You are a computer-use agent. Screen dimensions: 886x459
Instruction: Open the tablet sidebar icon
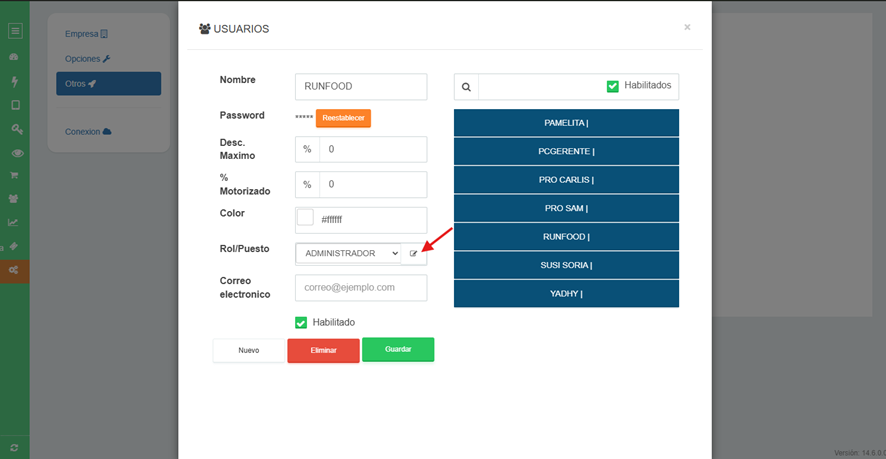tap(15, 105)
